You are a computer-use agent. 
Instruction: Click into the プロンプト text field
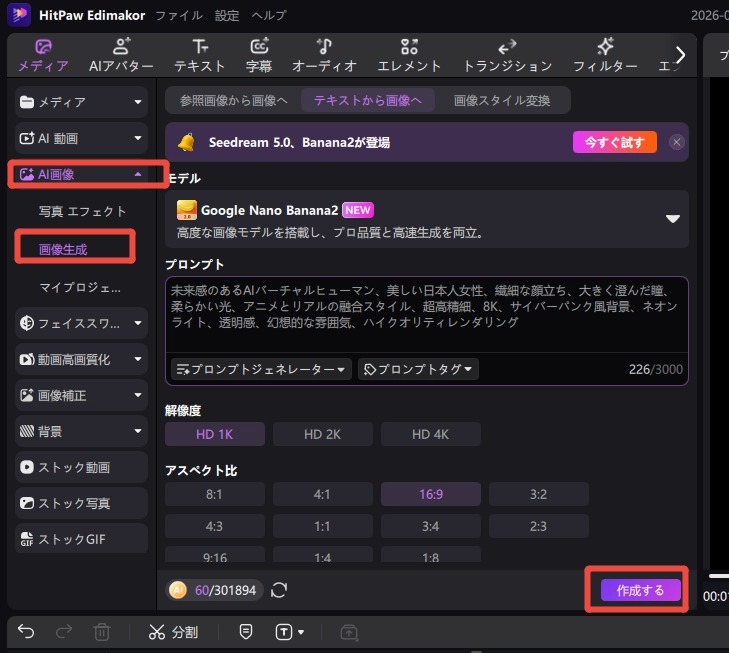427,314
